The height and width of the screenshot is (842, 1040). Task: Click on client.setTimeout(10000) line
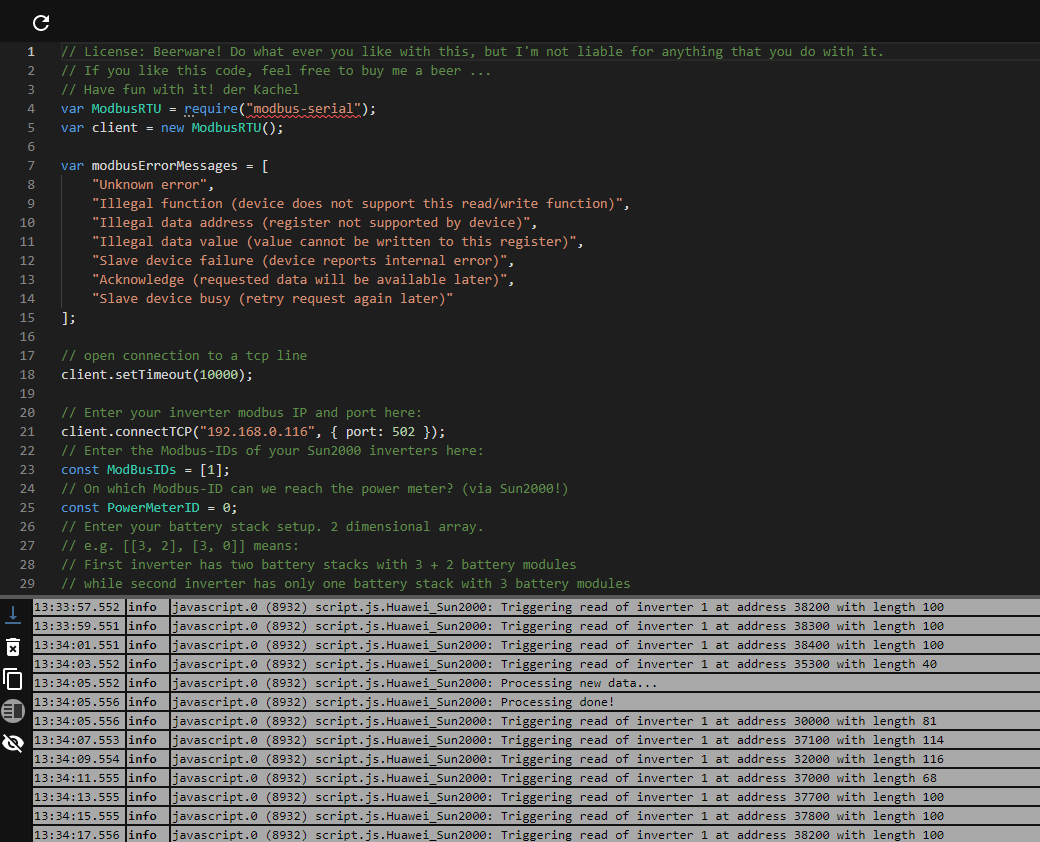tap(157, 375)
